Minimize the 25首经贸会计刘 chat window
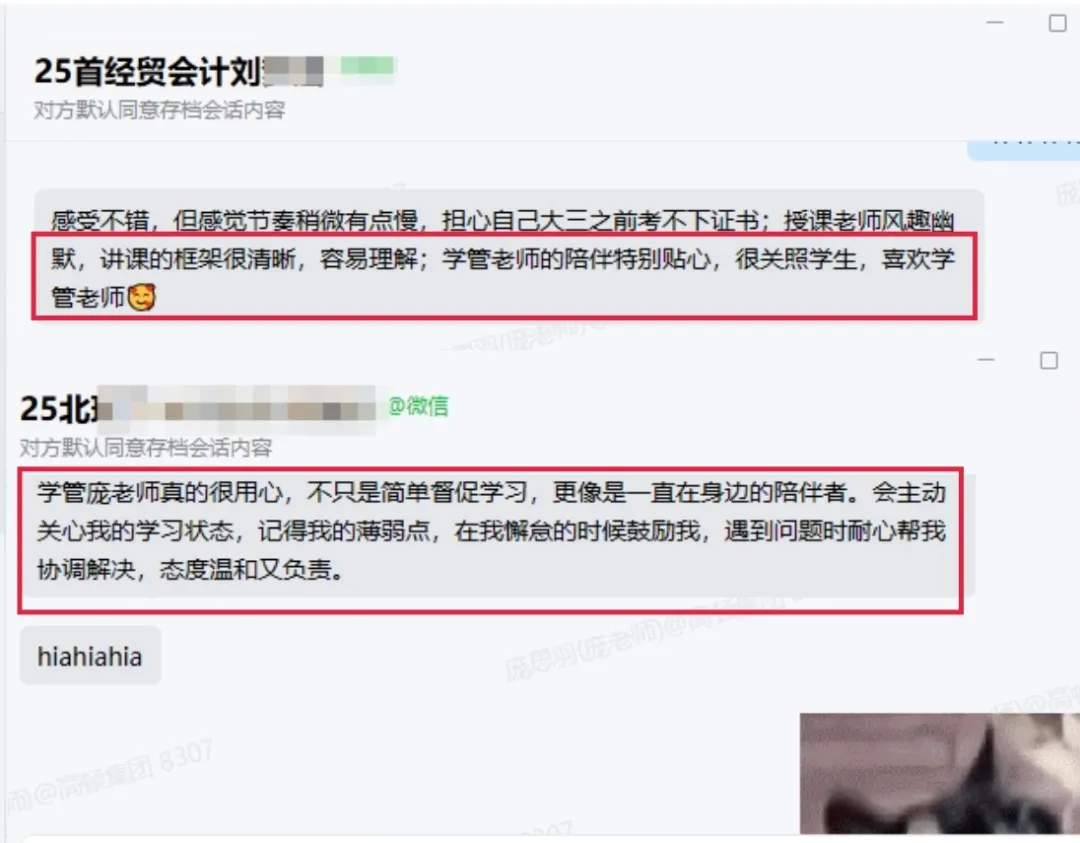Viewport: 1080px width, 843px height. pyautogui.click(x=995, y=23)
